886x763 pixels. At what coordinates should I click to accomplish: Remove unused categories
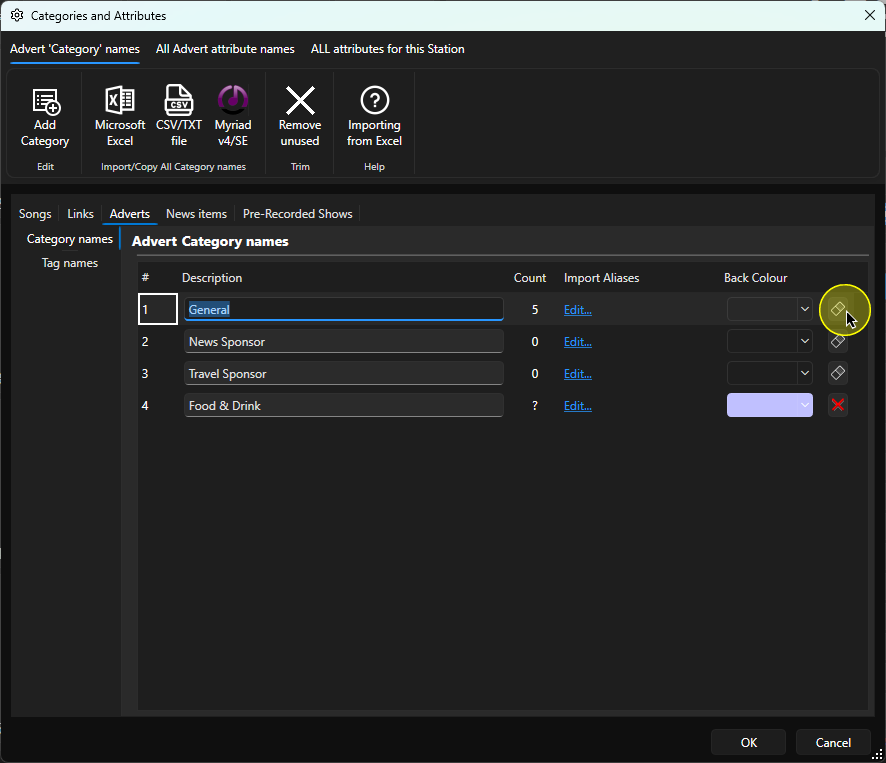(x=300, y=117)
